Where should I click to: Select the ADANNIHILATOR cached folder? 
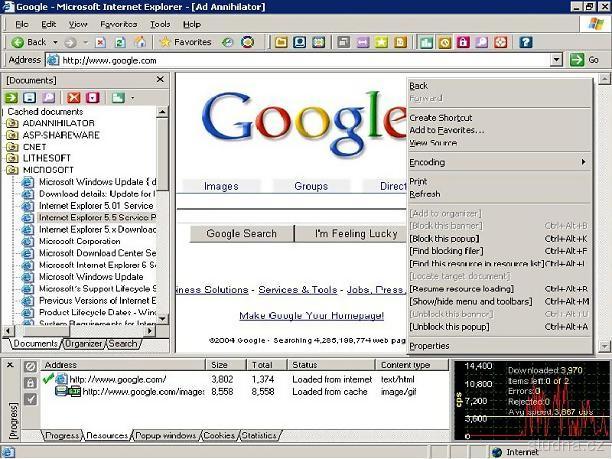[x=59, y=123]
